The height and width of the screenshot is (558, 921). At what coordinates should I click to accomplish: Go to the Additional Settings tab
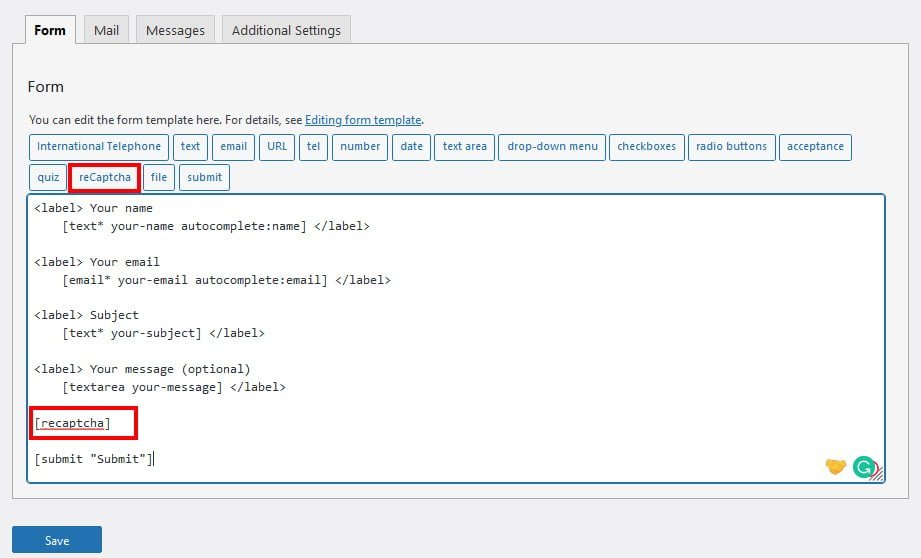pyautogui.click(x=286, y=30)
